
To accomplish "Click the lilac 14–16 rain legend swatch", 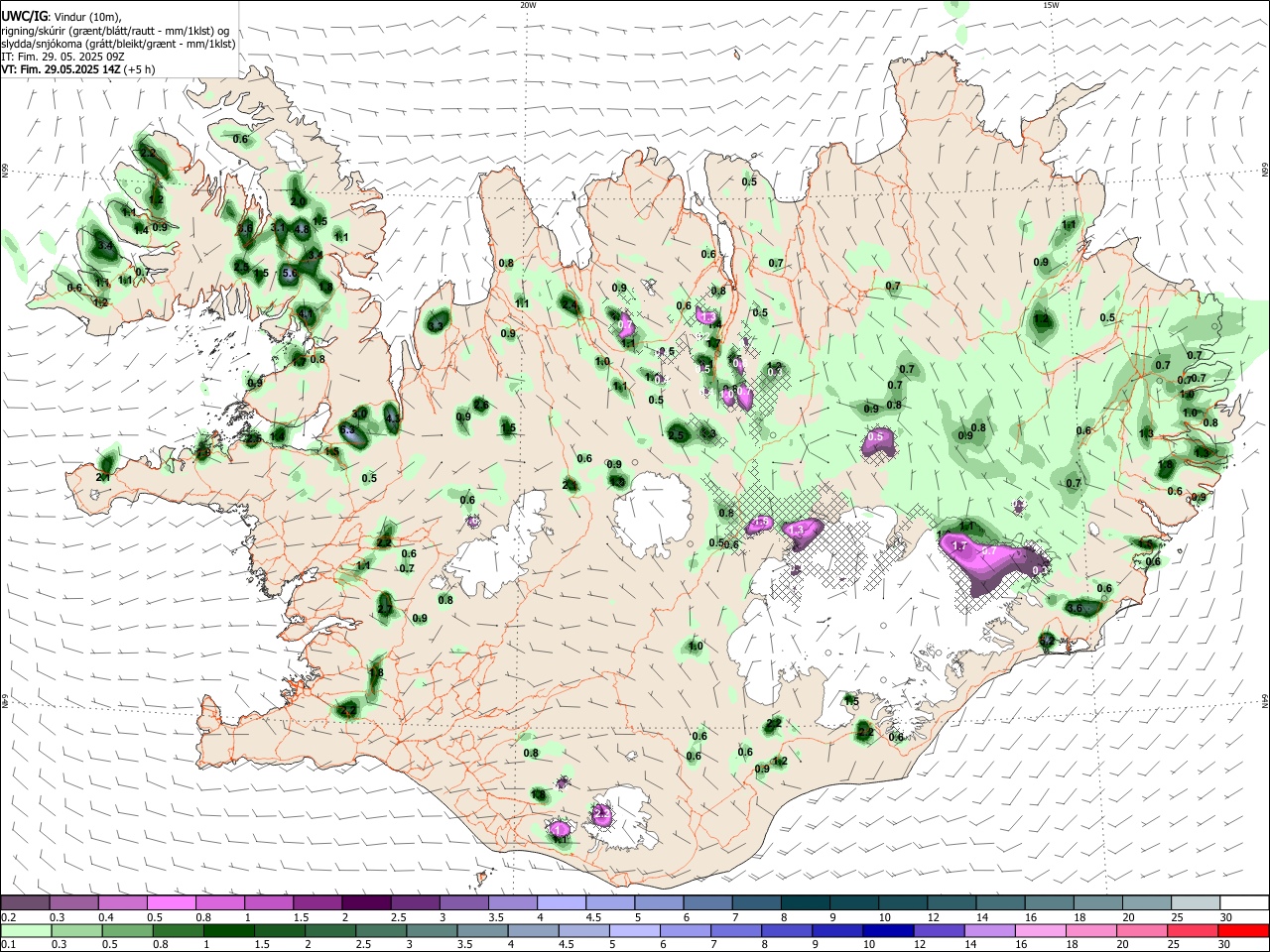I will coord(989,930).
